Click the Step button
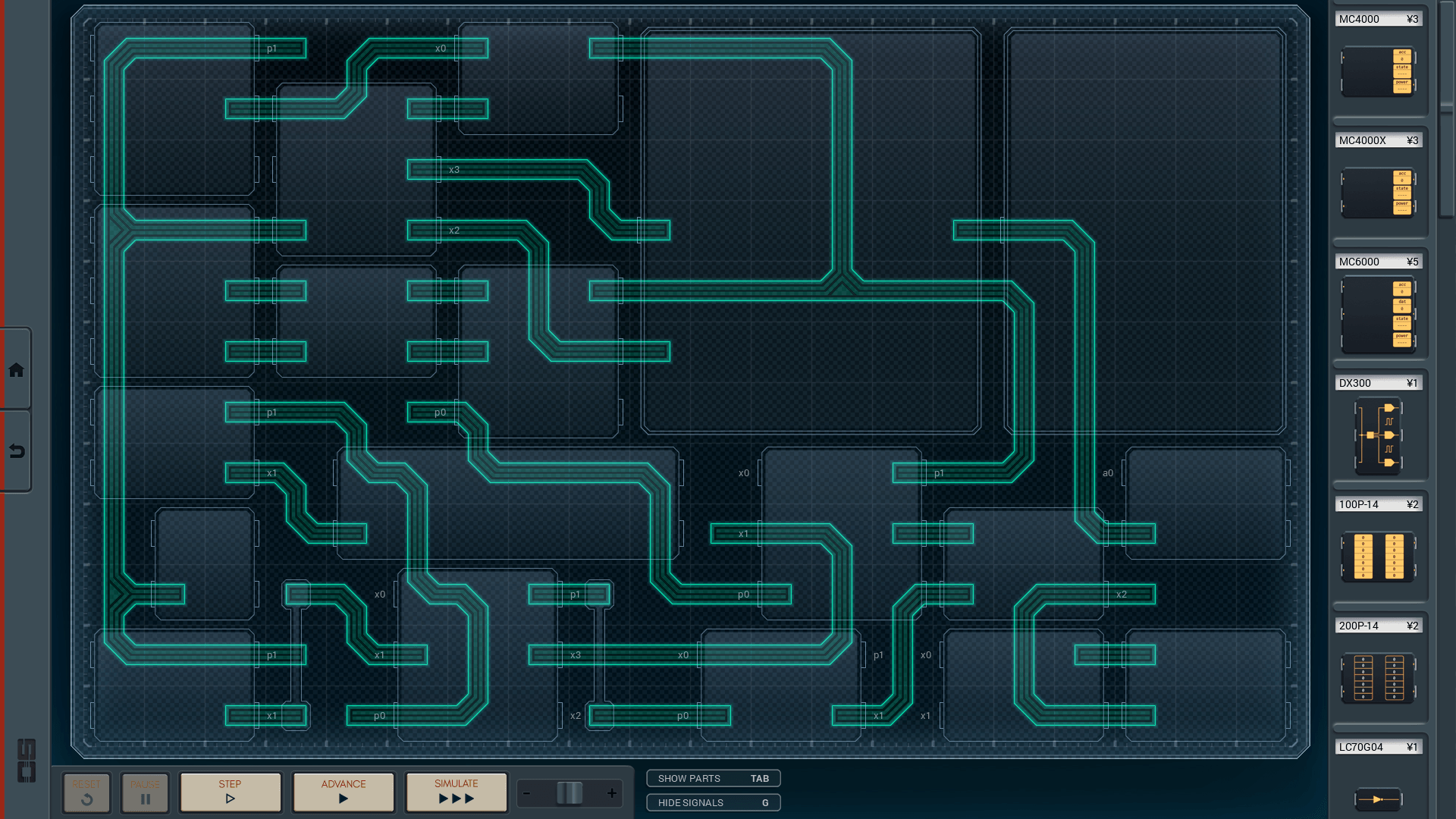Image resolution: width=1456 pixels, height=819 pixels. [x=230, y=792]
